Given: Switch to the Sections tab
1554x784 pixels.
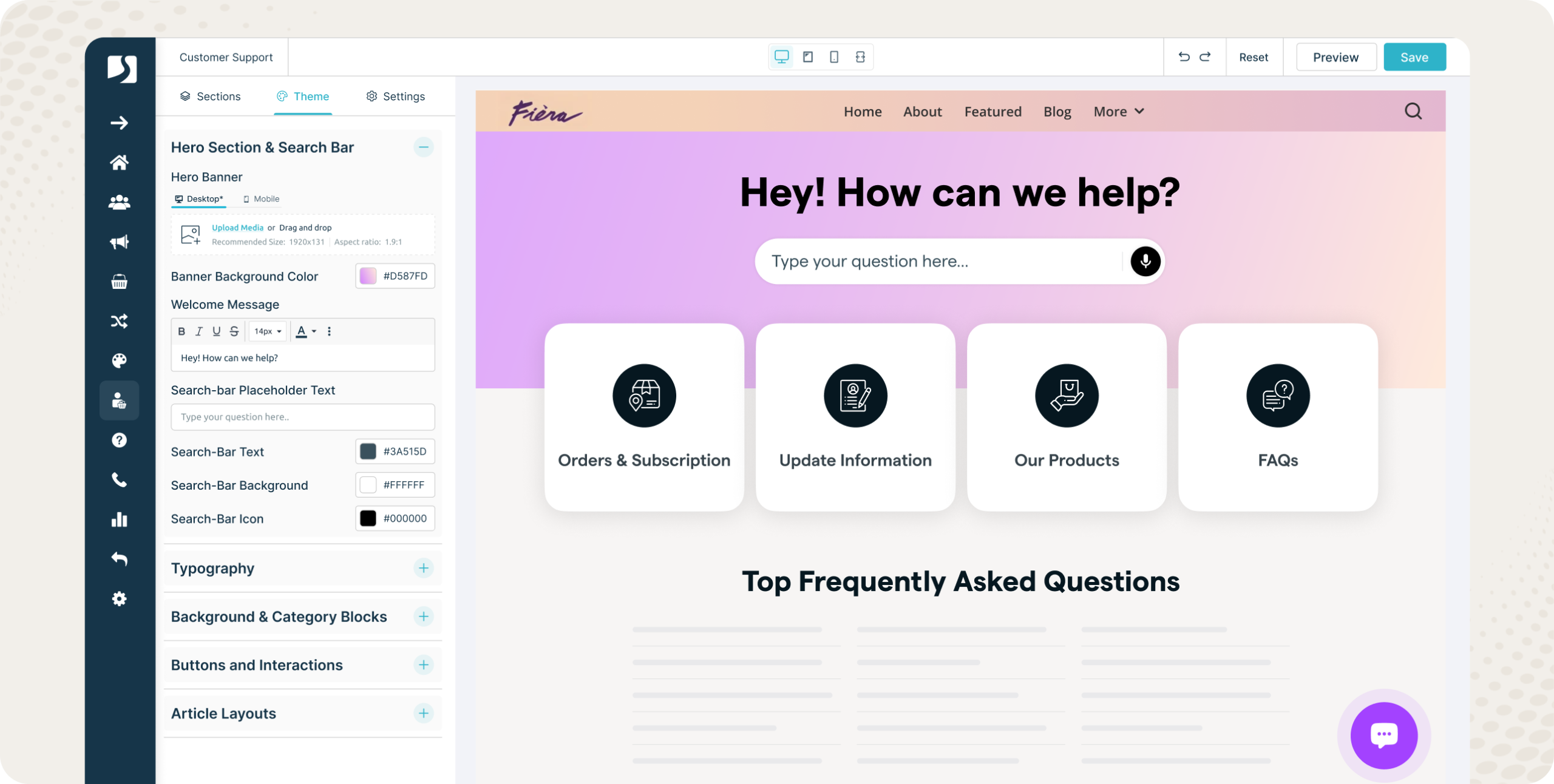Looking at the screenshot, I should pyautogui.click(x=211, y=96).
